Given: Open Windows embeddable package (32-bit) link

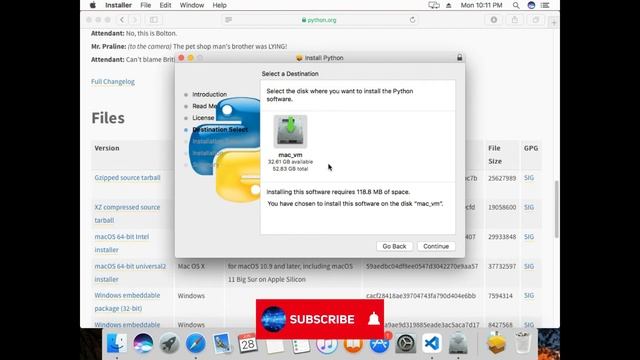Looking at the screenshot, I should pyautogui.click(x=127, y=302).
